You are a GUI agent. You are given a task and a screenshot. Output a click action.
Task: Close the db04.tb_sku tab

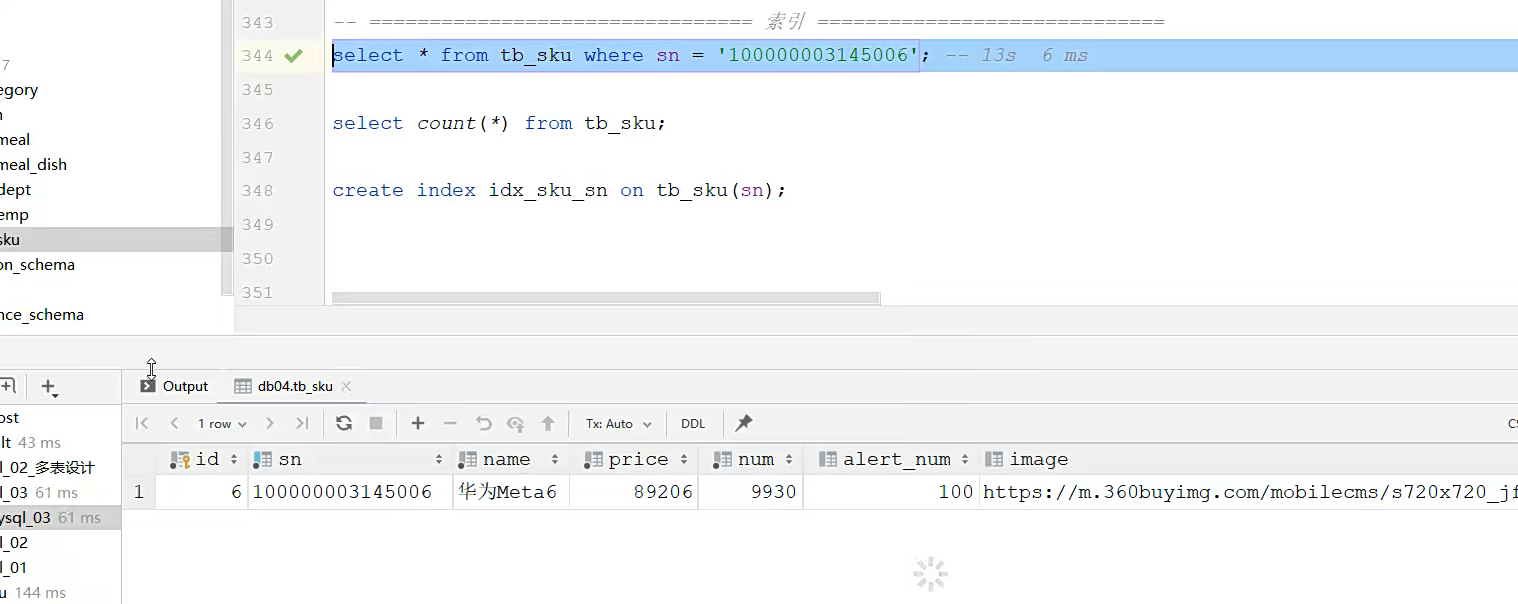click(x=346, y=386)
